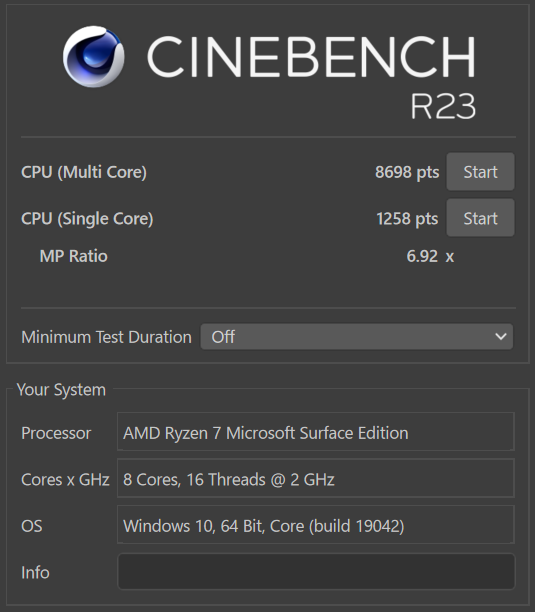This screenshot has height=612, width=535.
Task: Click the CPU (Multi Core) label
Action: click(x=84, y=172)
